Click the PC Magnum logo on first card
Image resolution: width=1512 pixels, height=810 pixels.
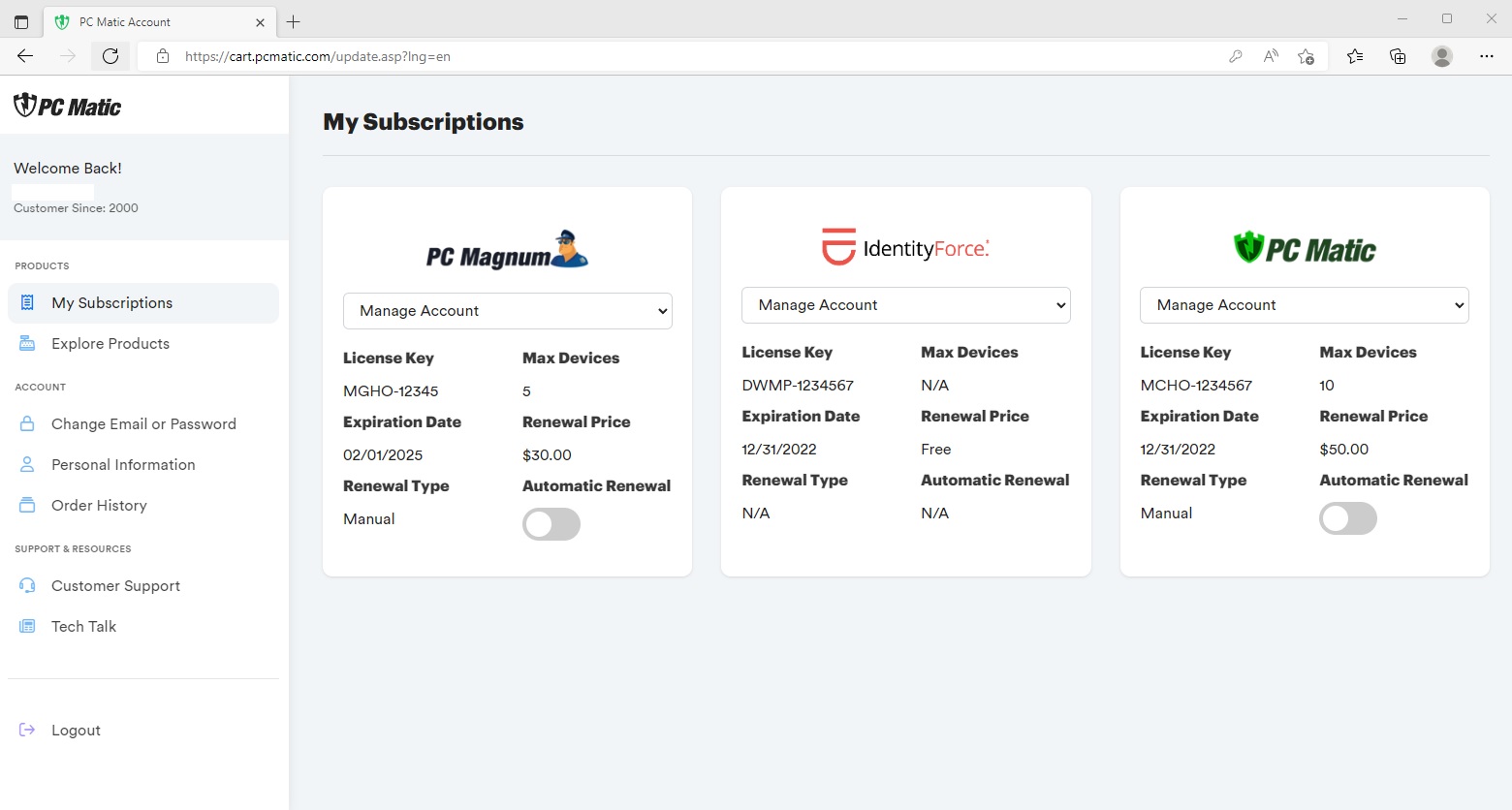click(507, 250)
